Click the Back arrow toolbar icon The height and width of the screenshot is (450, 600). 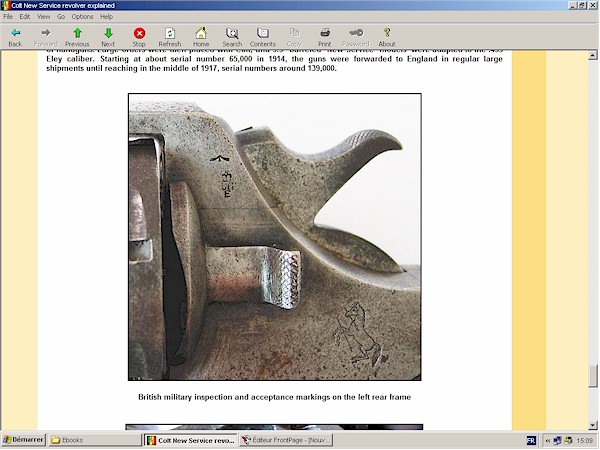(x=15, y=33)
